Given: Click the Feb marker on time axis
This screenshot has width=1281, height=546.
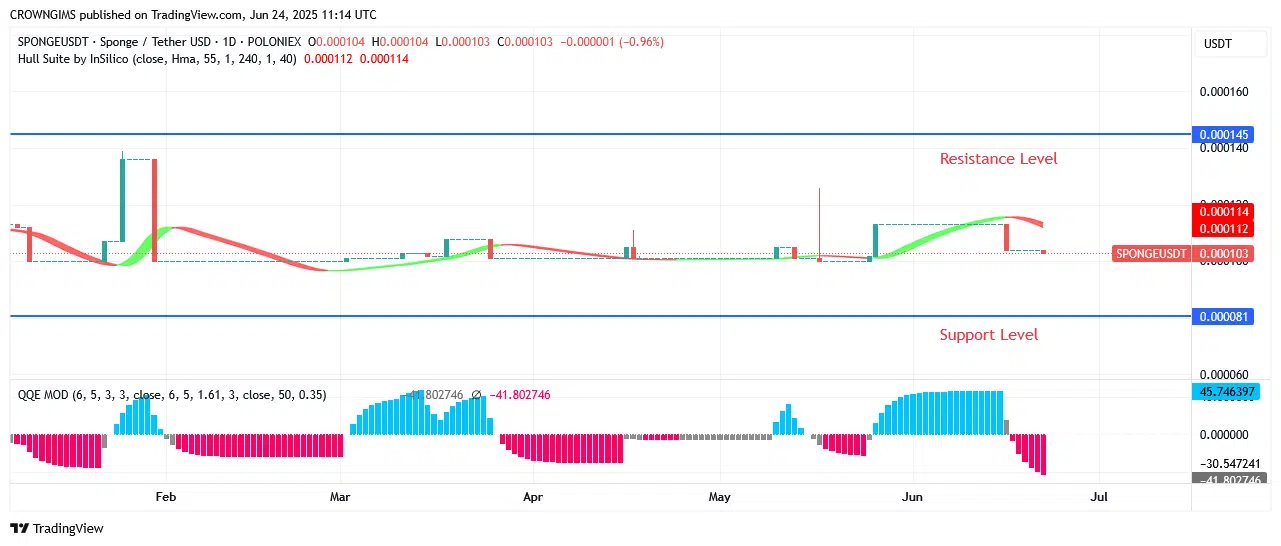Looking at the screenshot, I should coord(166,496).
